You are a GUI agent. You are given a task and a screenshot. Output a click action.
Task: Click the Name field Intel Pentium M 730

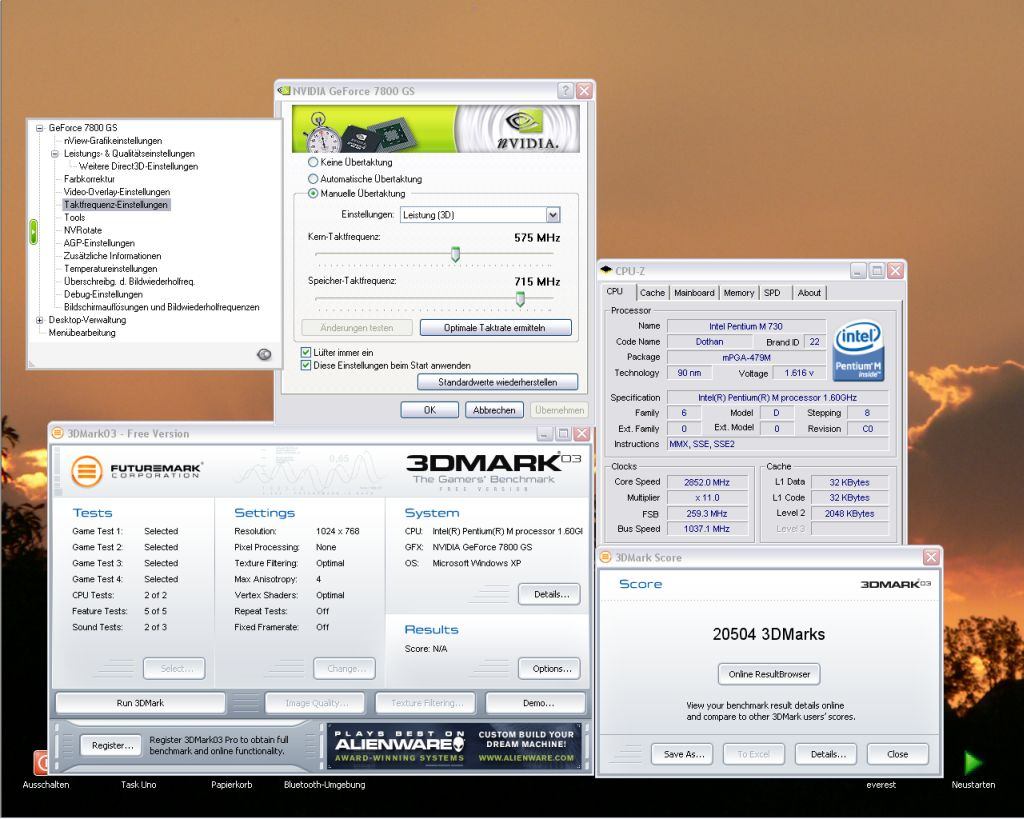coord(746,326)
